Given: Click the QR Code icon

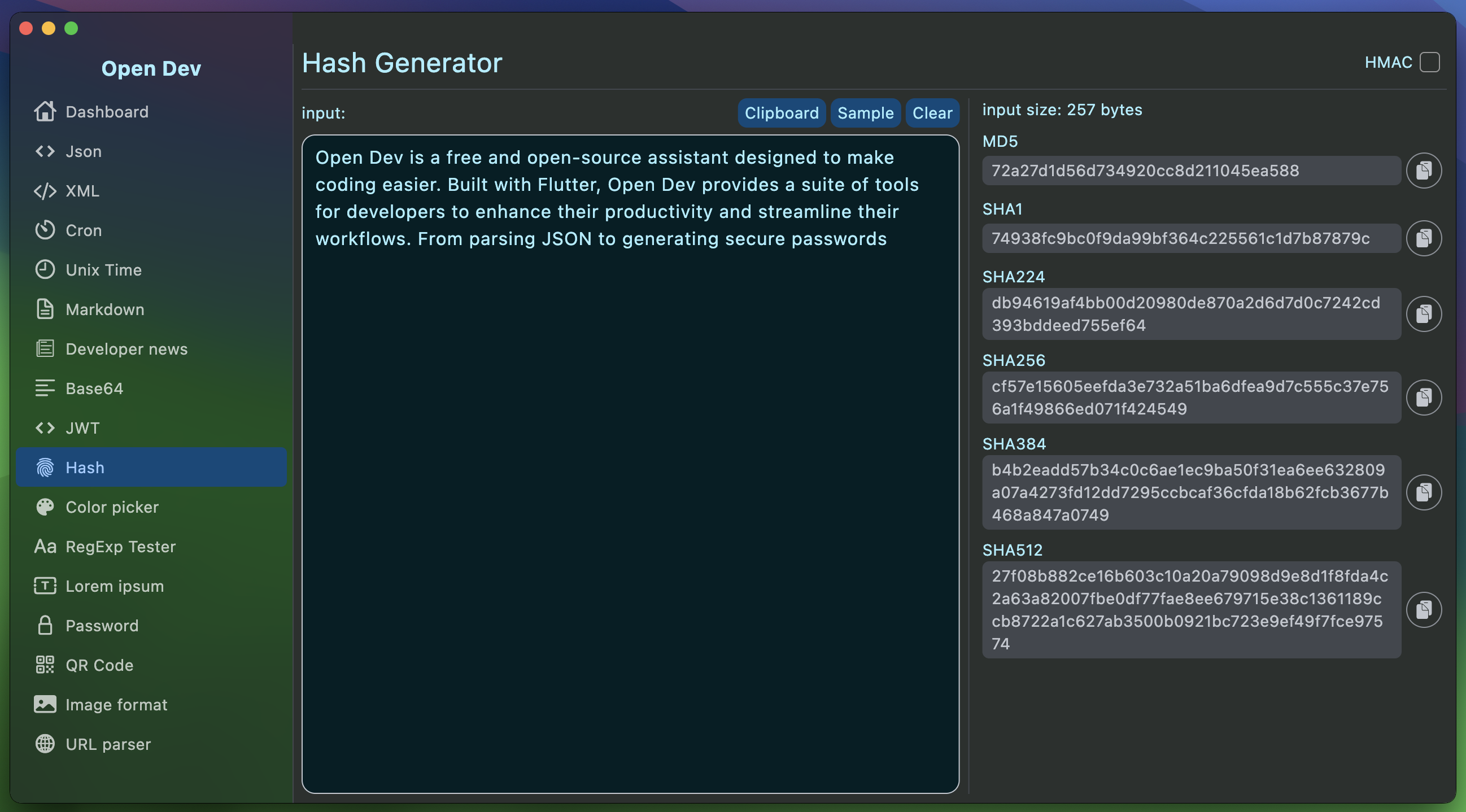Looking at the screenshot, I should pyautogui.click(x=45, y=665).
